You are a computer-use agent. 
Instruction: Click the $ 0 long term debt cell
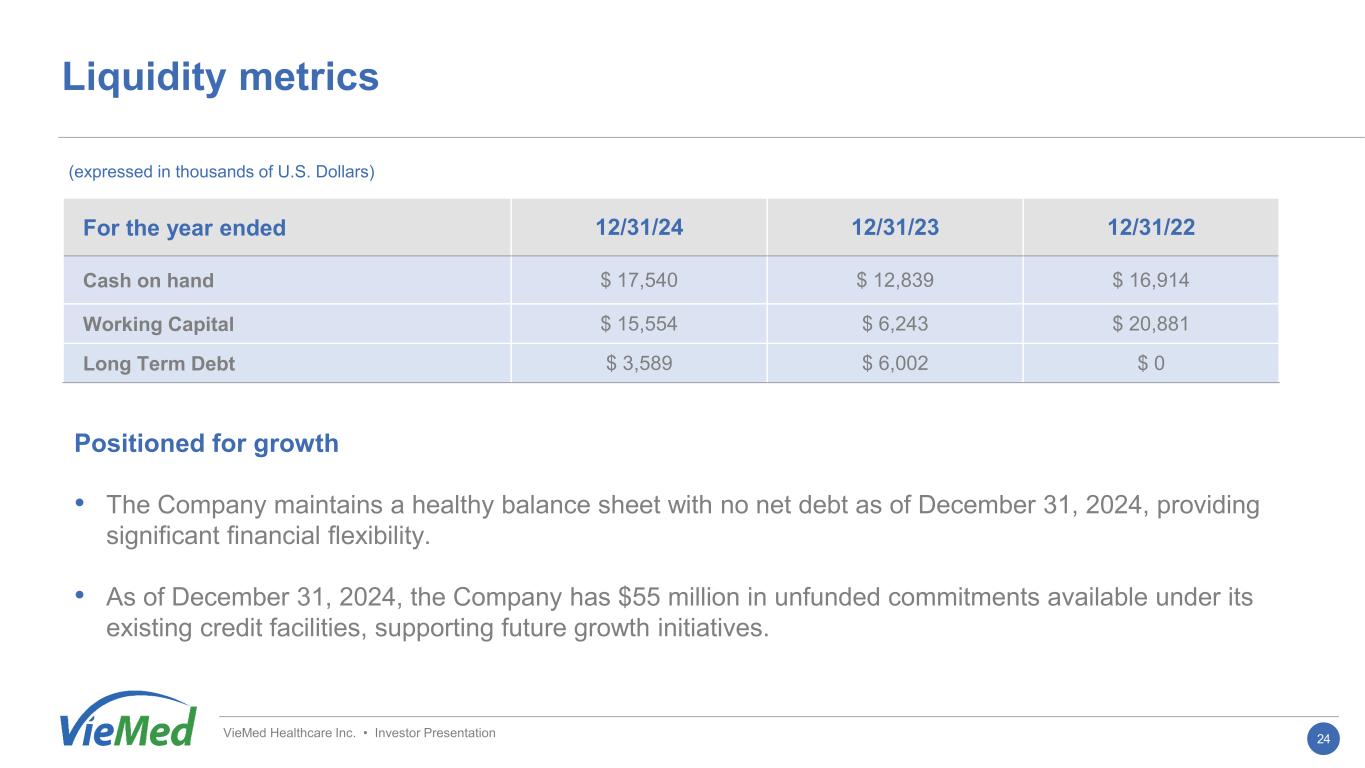pos(1151,364)
